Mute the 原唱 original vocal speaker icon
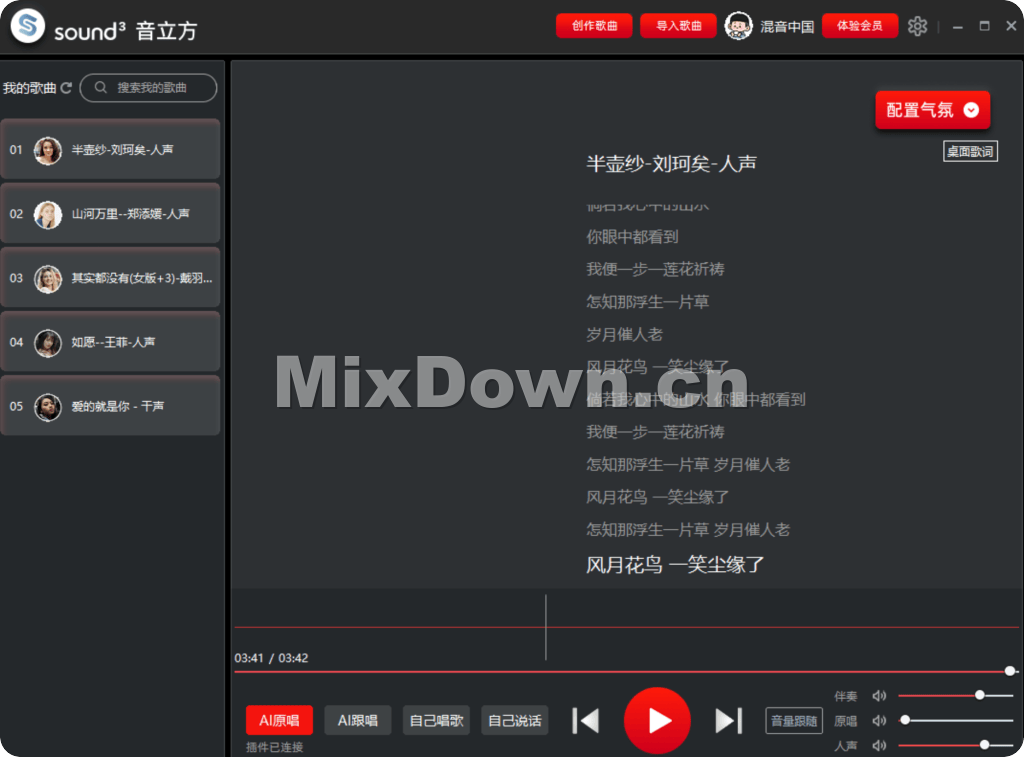 (x=879, y=721)
